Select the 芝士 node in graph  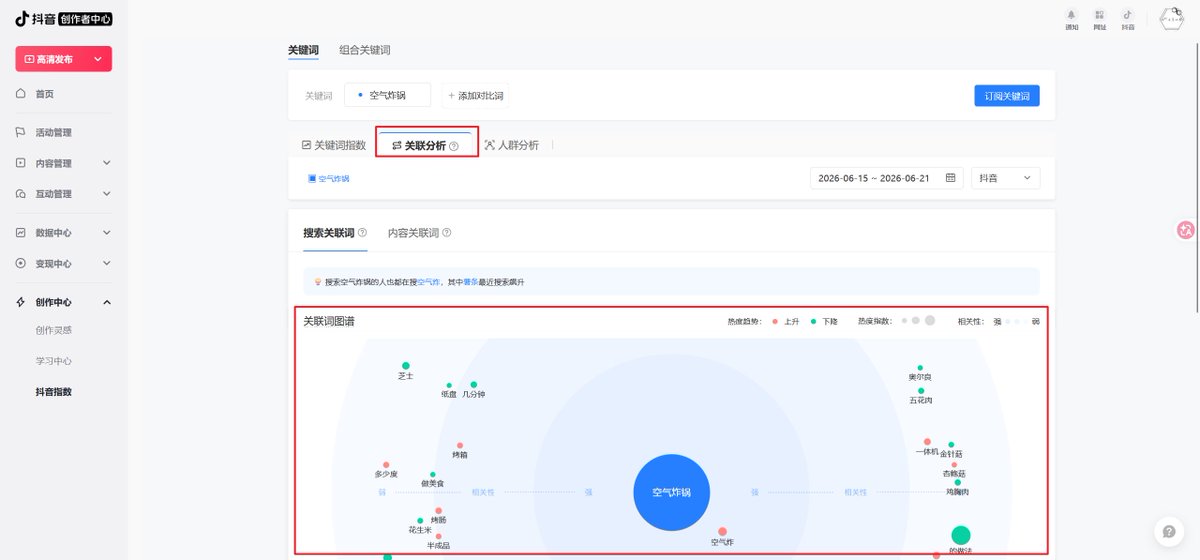405,366
